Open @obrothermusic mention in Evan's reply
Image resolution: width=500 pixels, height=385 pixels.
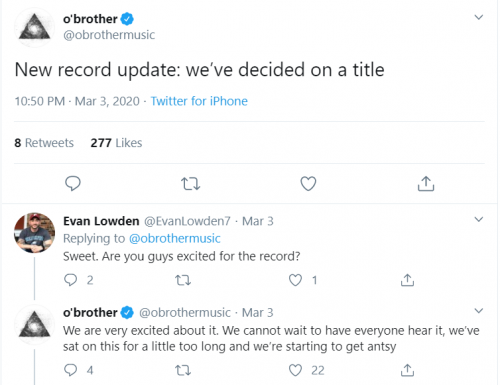(175, 239)
